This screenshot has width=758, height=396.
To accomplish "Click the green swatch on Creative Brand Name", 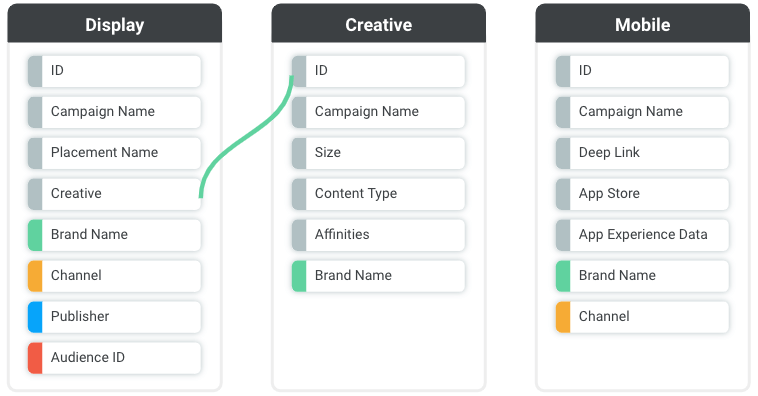I will click(x=299, y=276).
